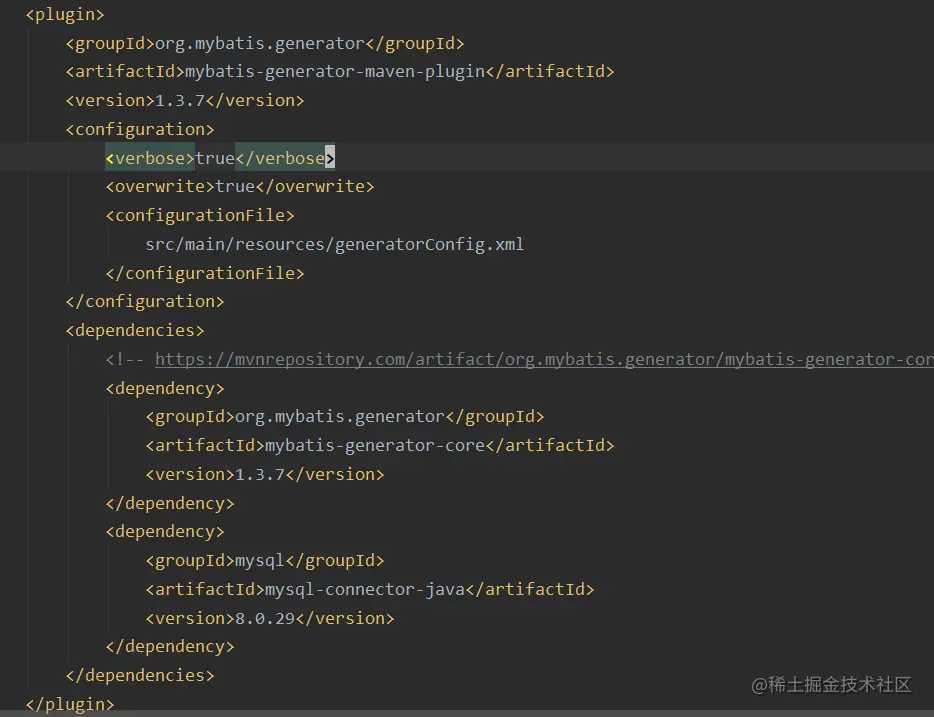Click the version 8.0.29 line
This screenshot has width=934, height=717.
[x=270, y=618]
